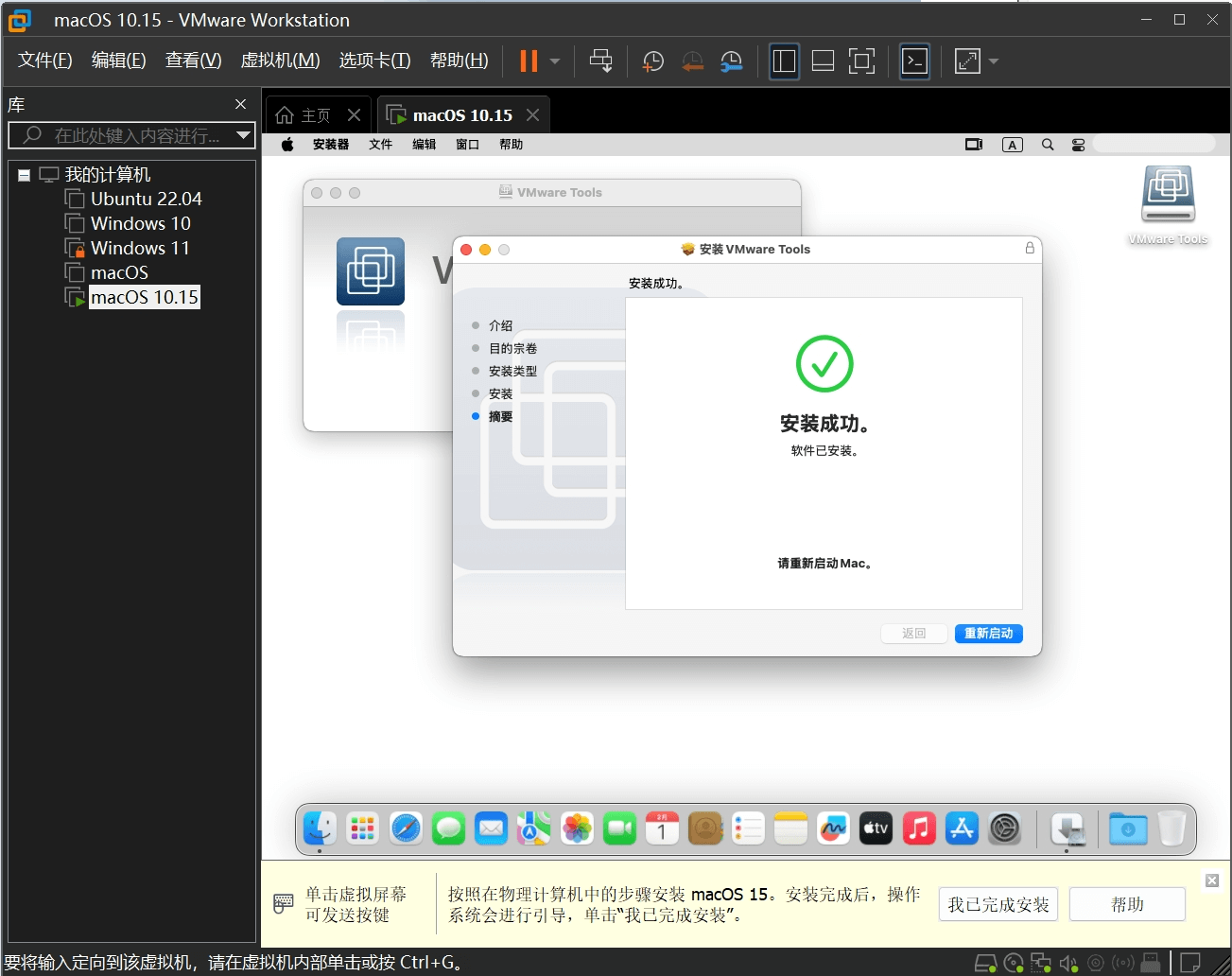Click the network adapter status icon

pyautogui.click(x=1041, y=963)
